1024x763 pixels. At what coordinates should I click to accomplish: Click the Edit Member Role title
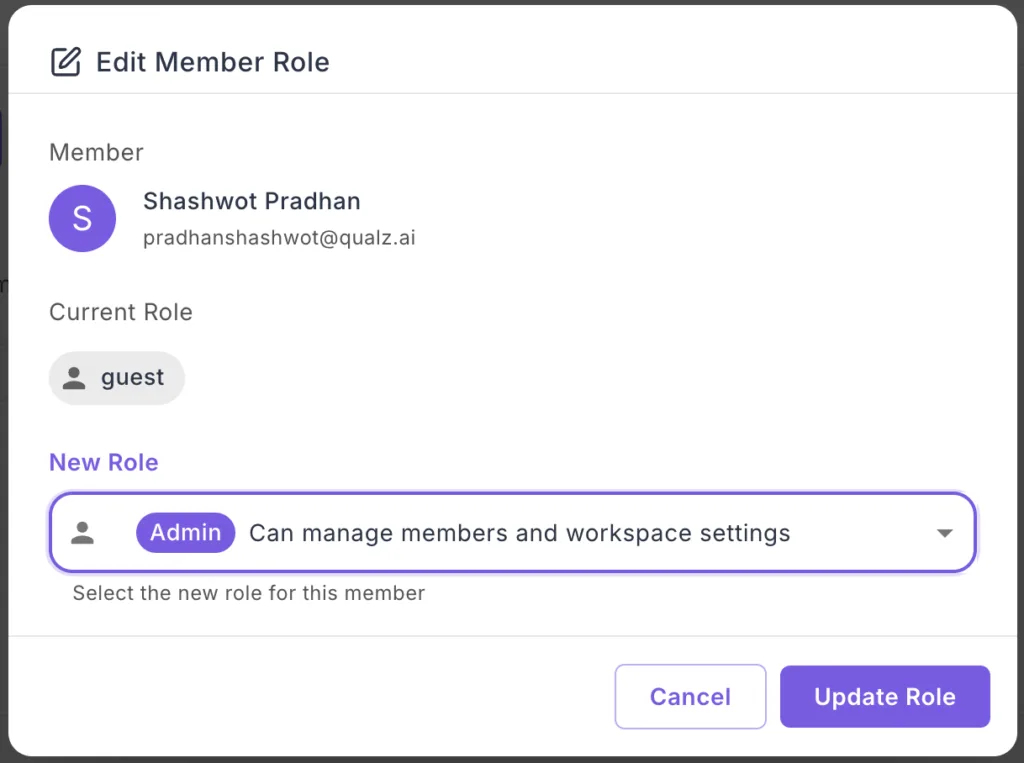[x=212, y=62]
